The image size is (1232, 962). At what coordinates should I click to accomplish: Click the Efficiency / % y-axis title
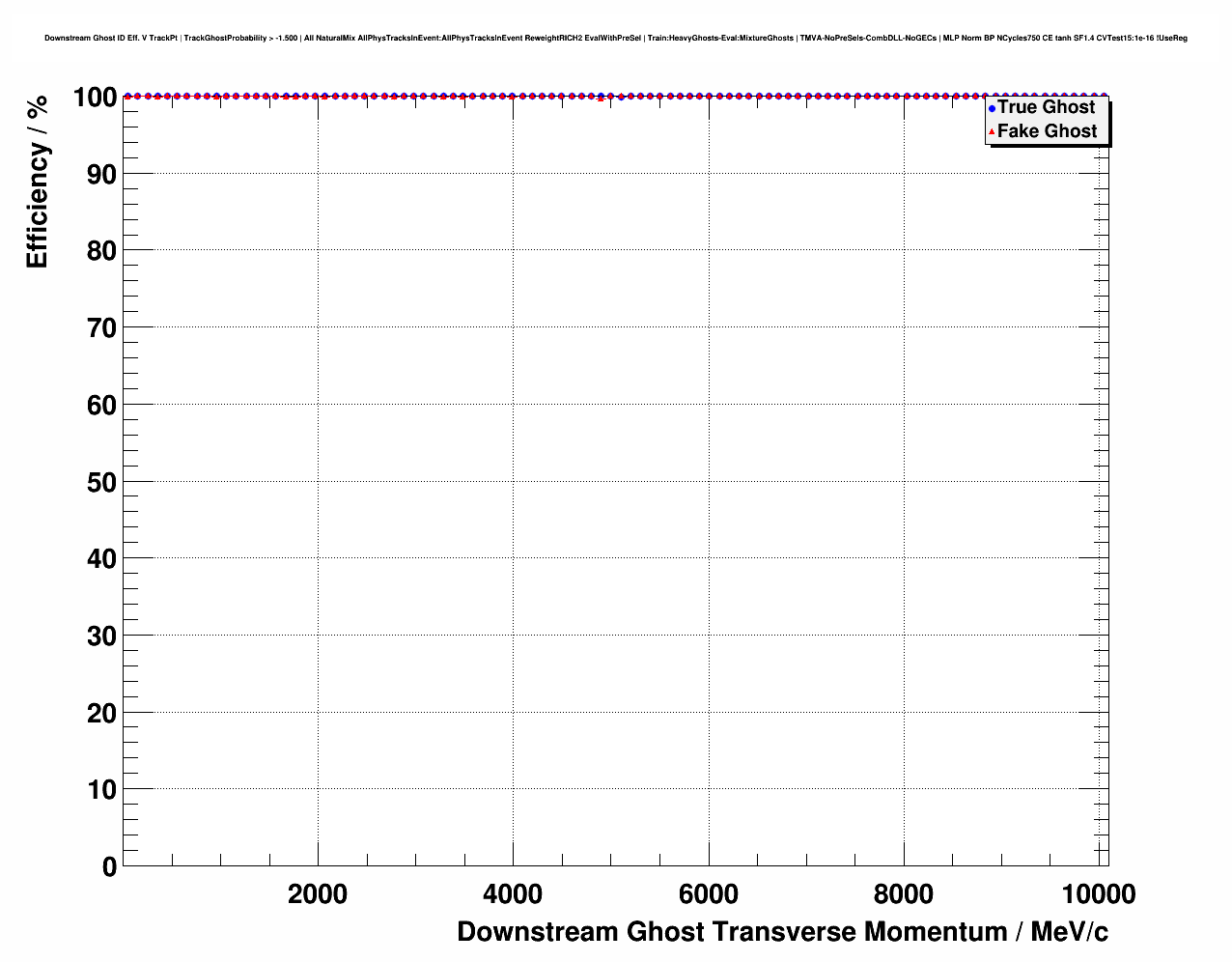37,183
